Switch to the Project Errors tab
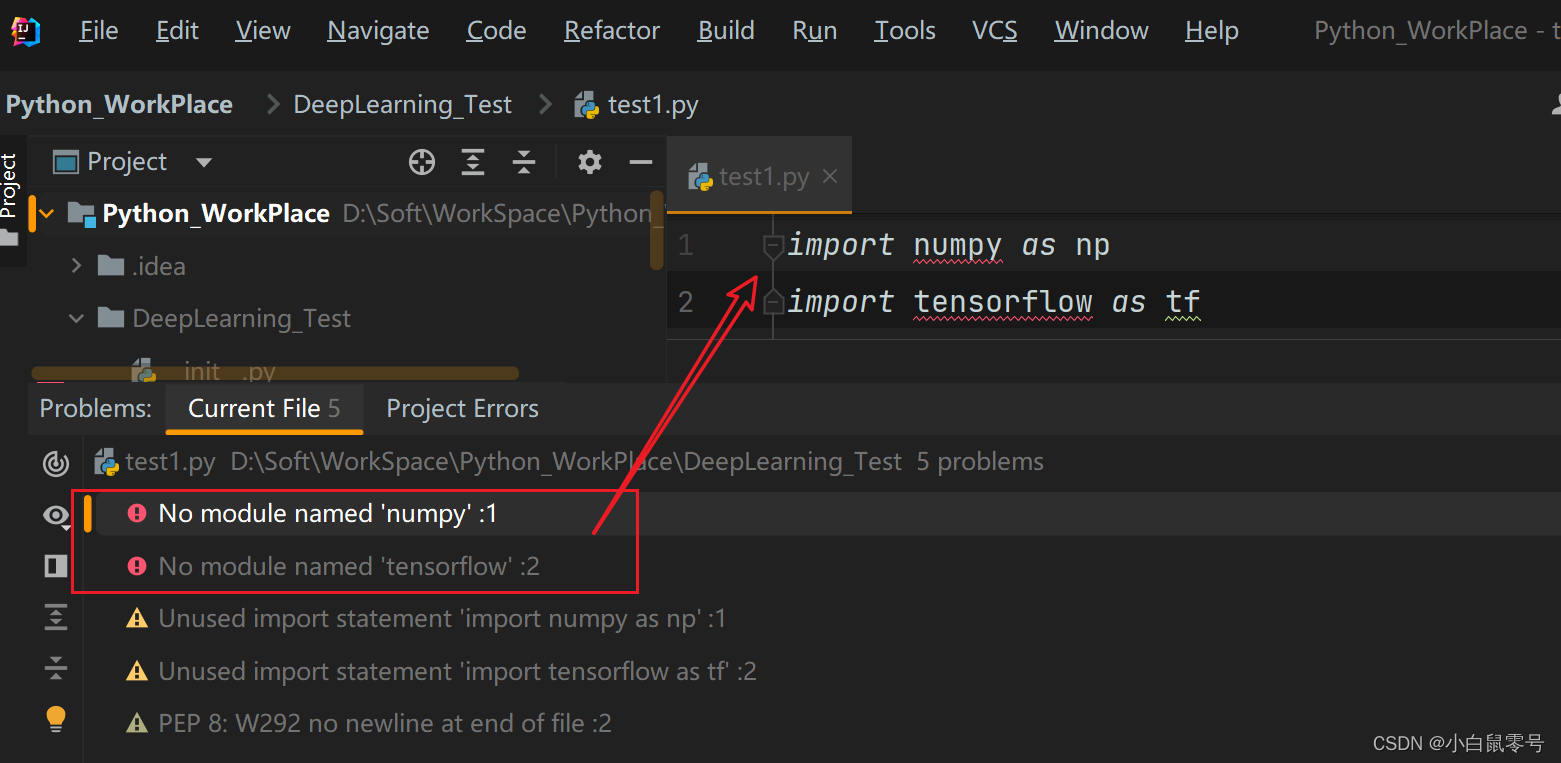 pos(462,408)
